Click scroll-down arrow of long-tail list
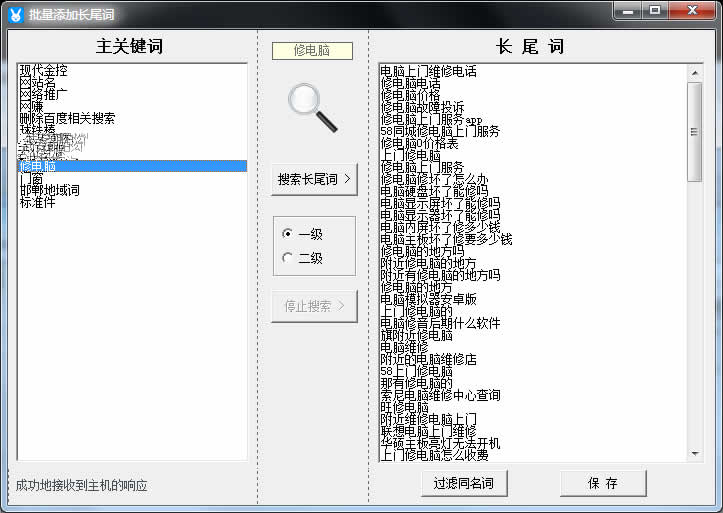723x513 pixels. click(696, 453)
